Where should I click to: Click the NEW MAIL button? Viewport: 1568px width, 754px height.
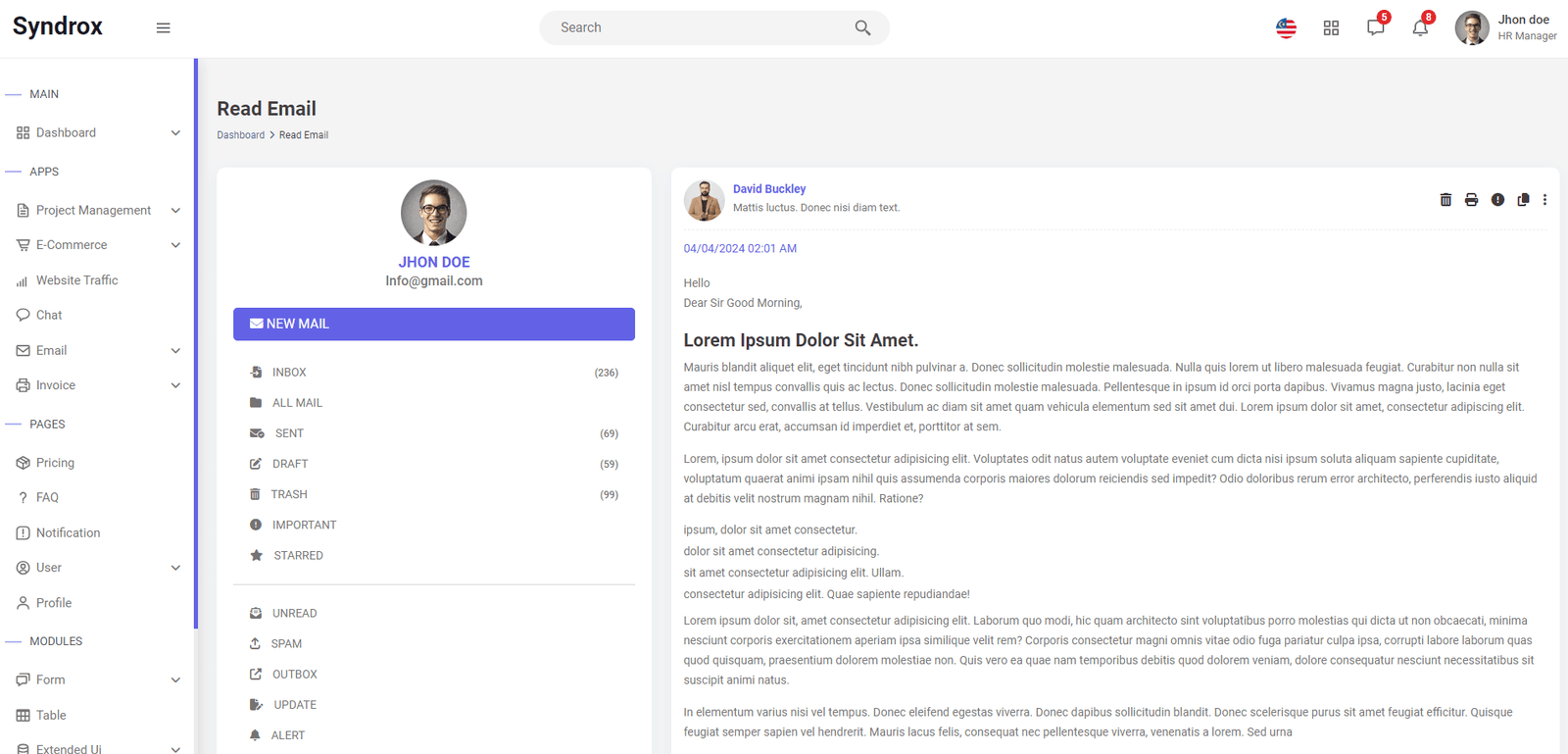pos(434,324)
